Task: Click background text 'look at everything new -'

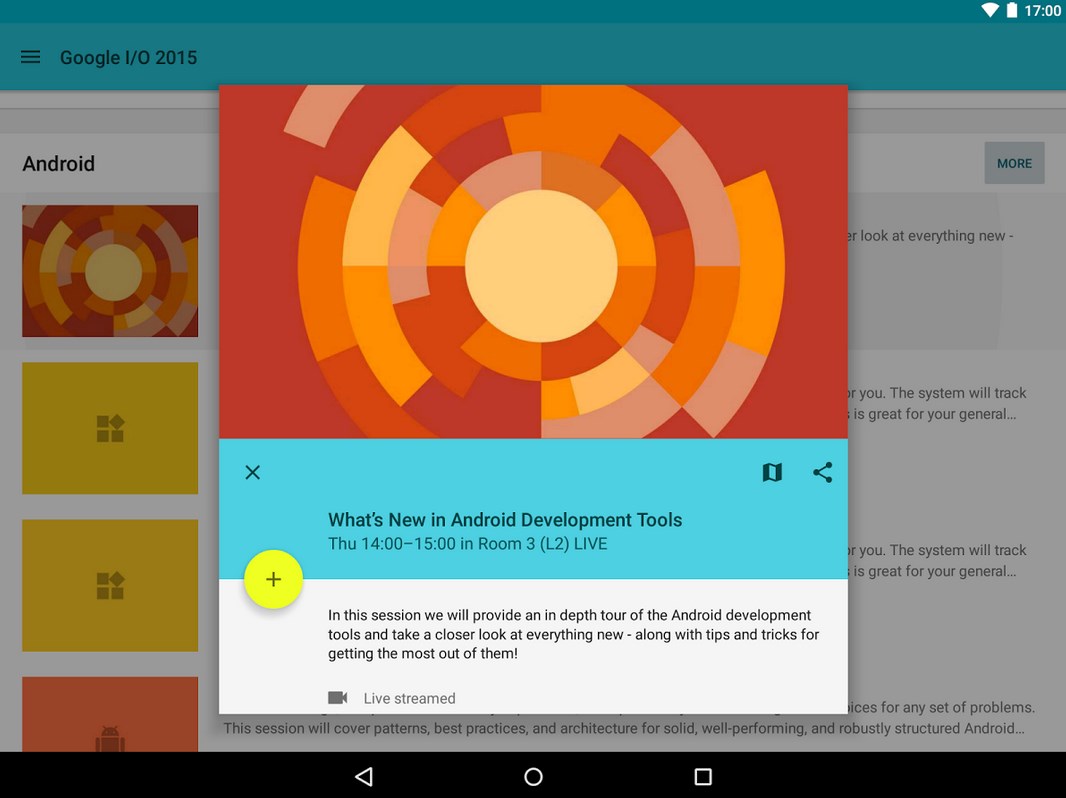Action: 937,236
